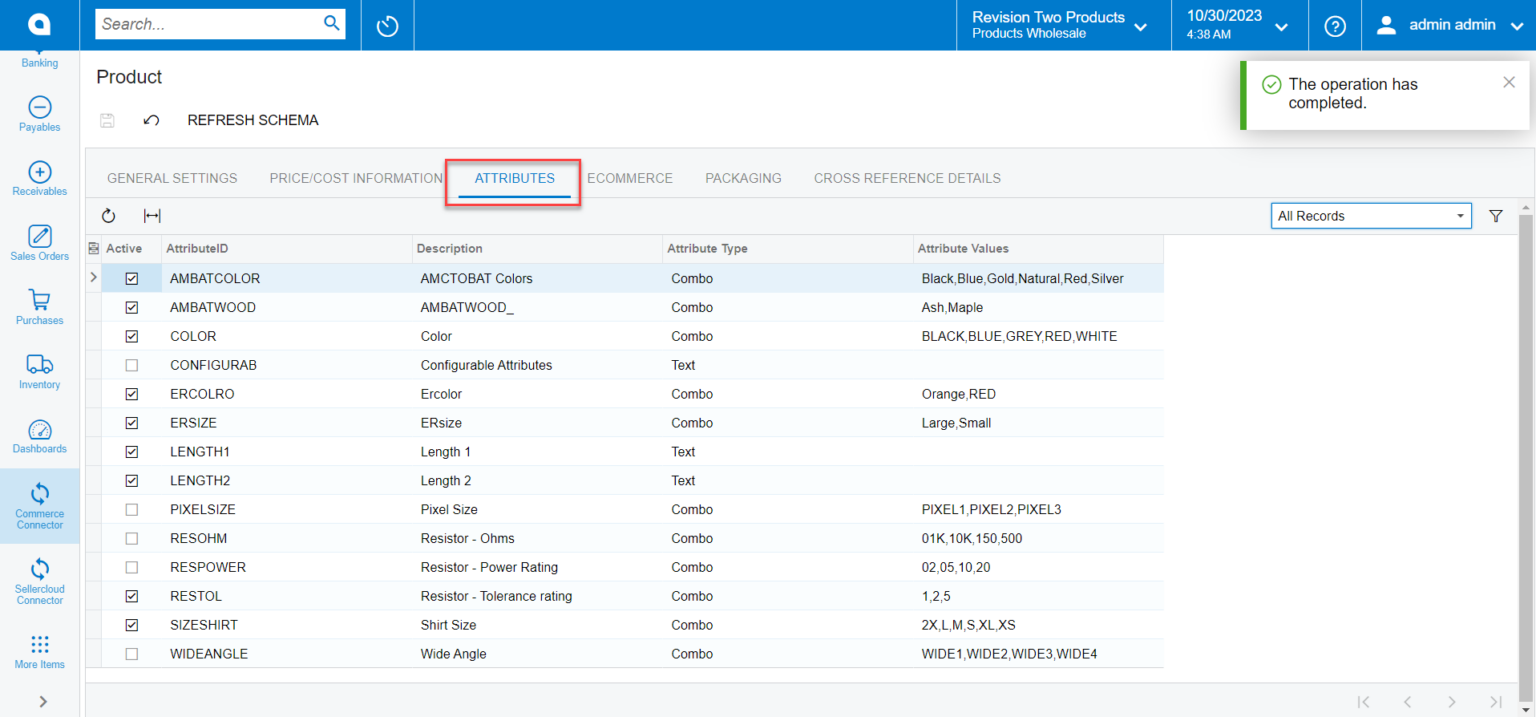Click the REFRESH SCHEMA button
1536x717 pixels.
tap(253, 120)
